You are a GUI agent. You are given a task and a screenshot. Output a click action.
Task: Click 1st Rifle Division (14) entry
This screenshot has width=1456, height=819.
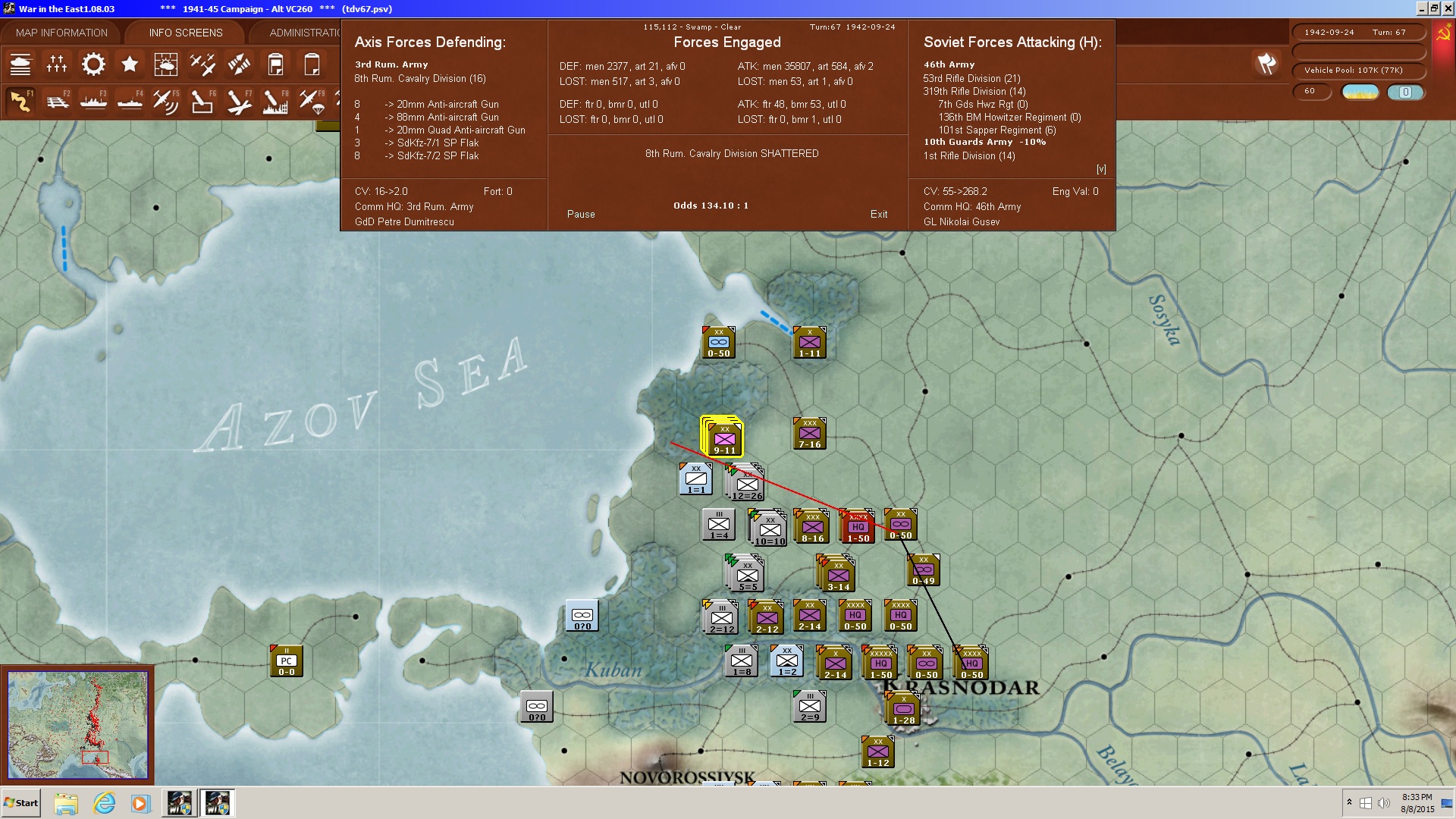[969, 156]
